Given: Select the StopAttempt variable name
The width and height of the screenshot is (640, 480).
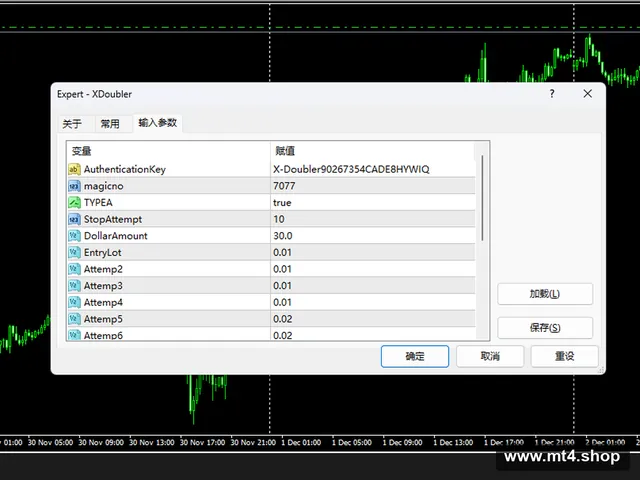Looking at the screenshot, I should [x=113, y=219].
